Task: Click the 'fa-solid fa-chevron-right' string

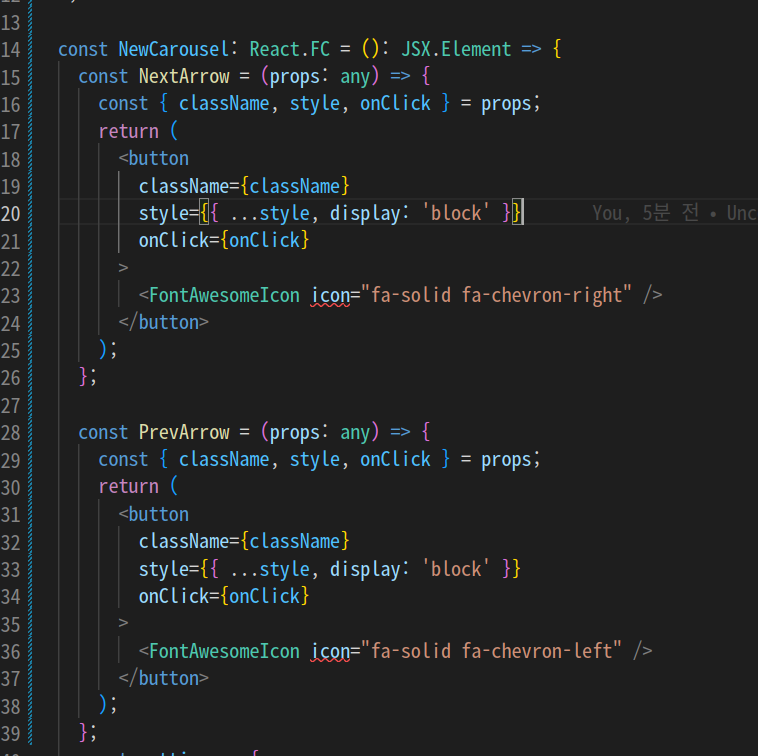Action: [x=496, y=295]
